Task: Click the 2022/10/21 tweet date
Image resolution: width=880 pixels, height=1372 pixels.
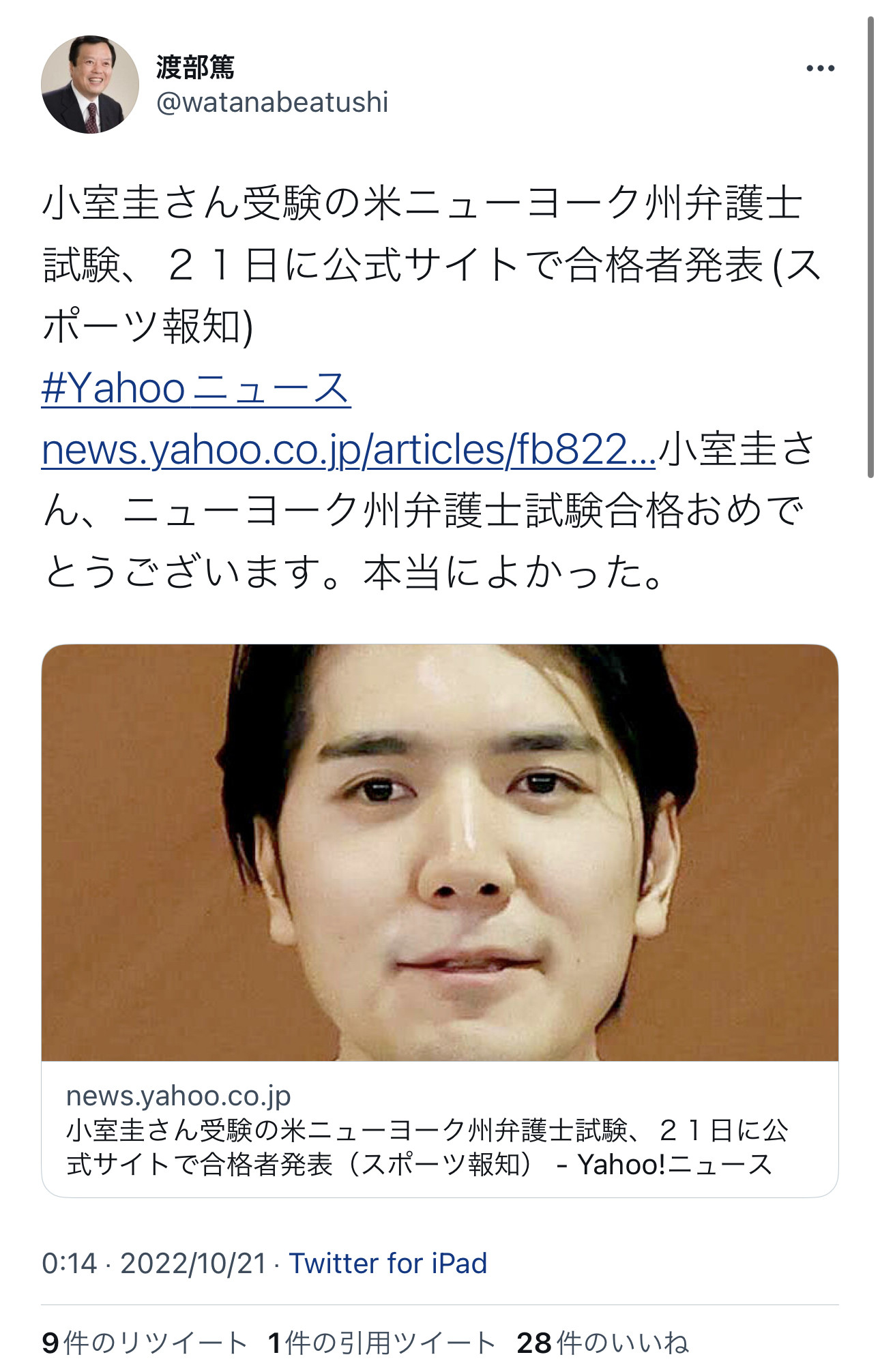Action: pyautogui.click(x=193, y=1264)
